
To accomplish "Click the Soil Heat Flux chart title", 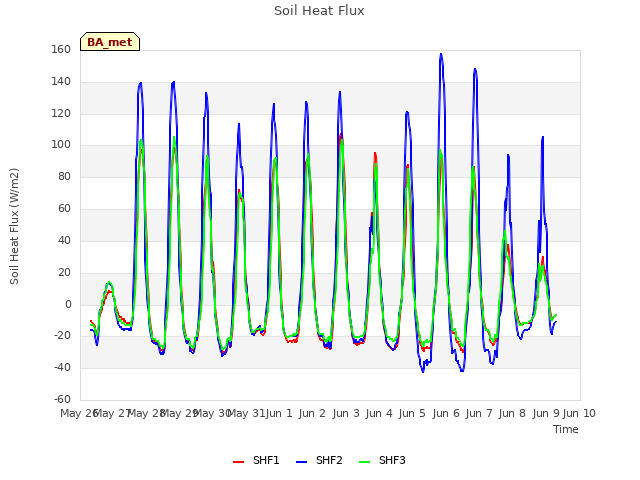I will point(319,11).
